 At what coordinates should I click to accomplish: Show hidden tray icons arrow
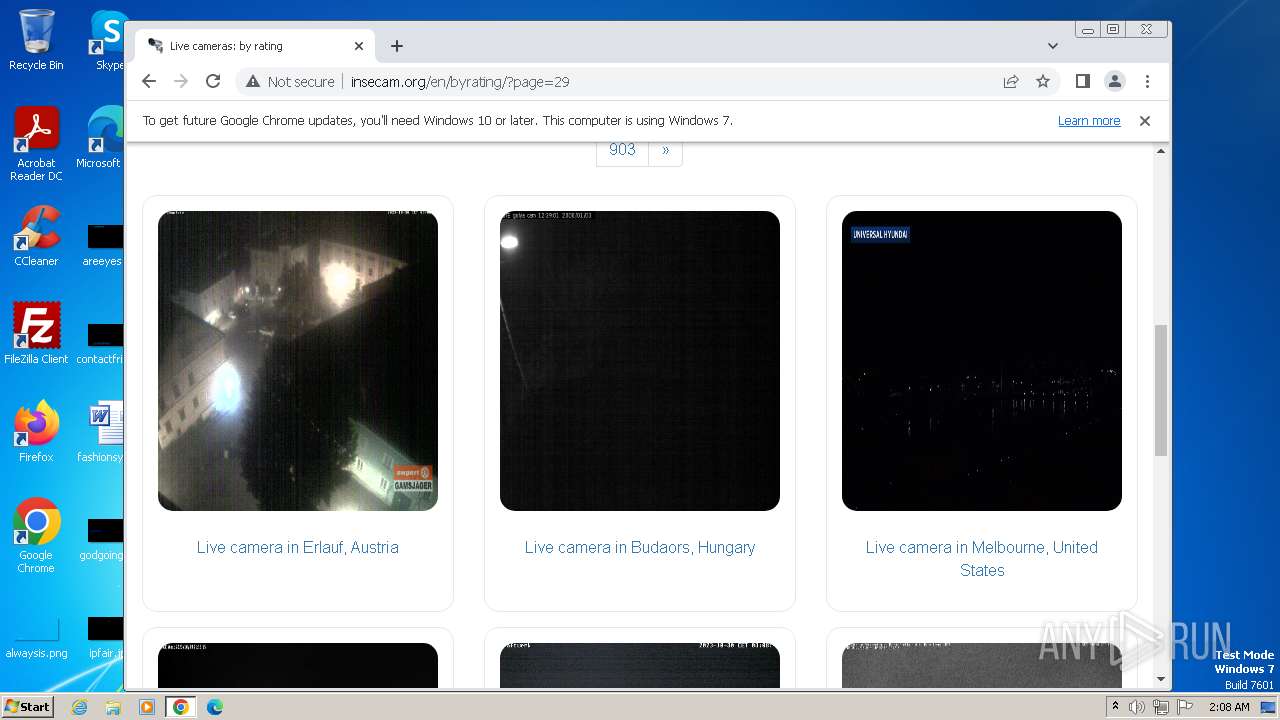1115,707
